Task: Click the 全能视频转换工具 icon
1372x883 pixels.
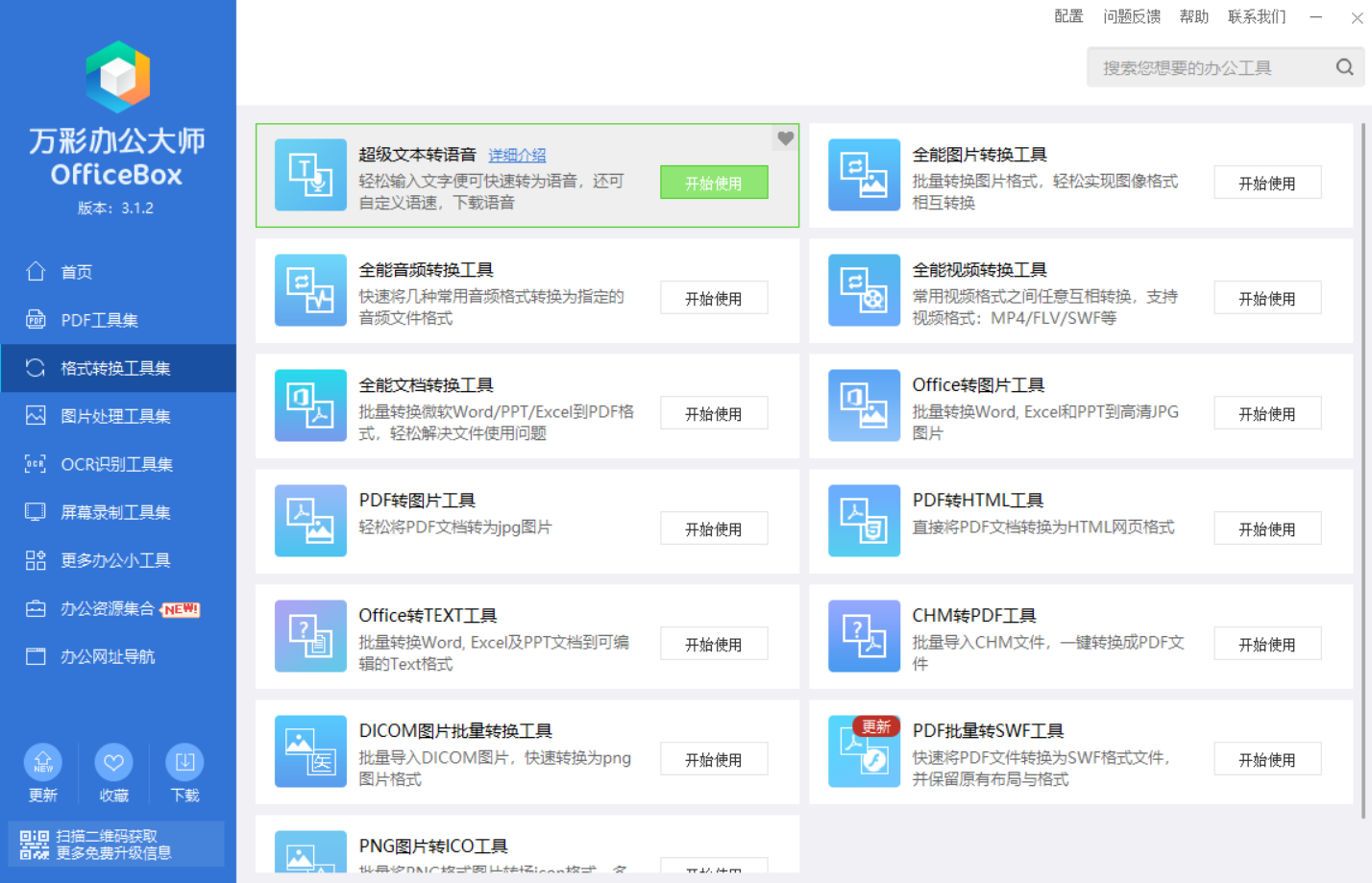Action: pos(864,290)
